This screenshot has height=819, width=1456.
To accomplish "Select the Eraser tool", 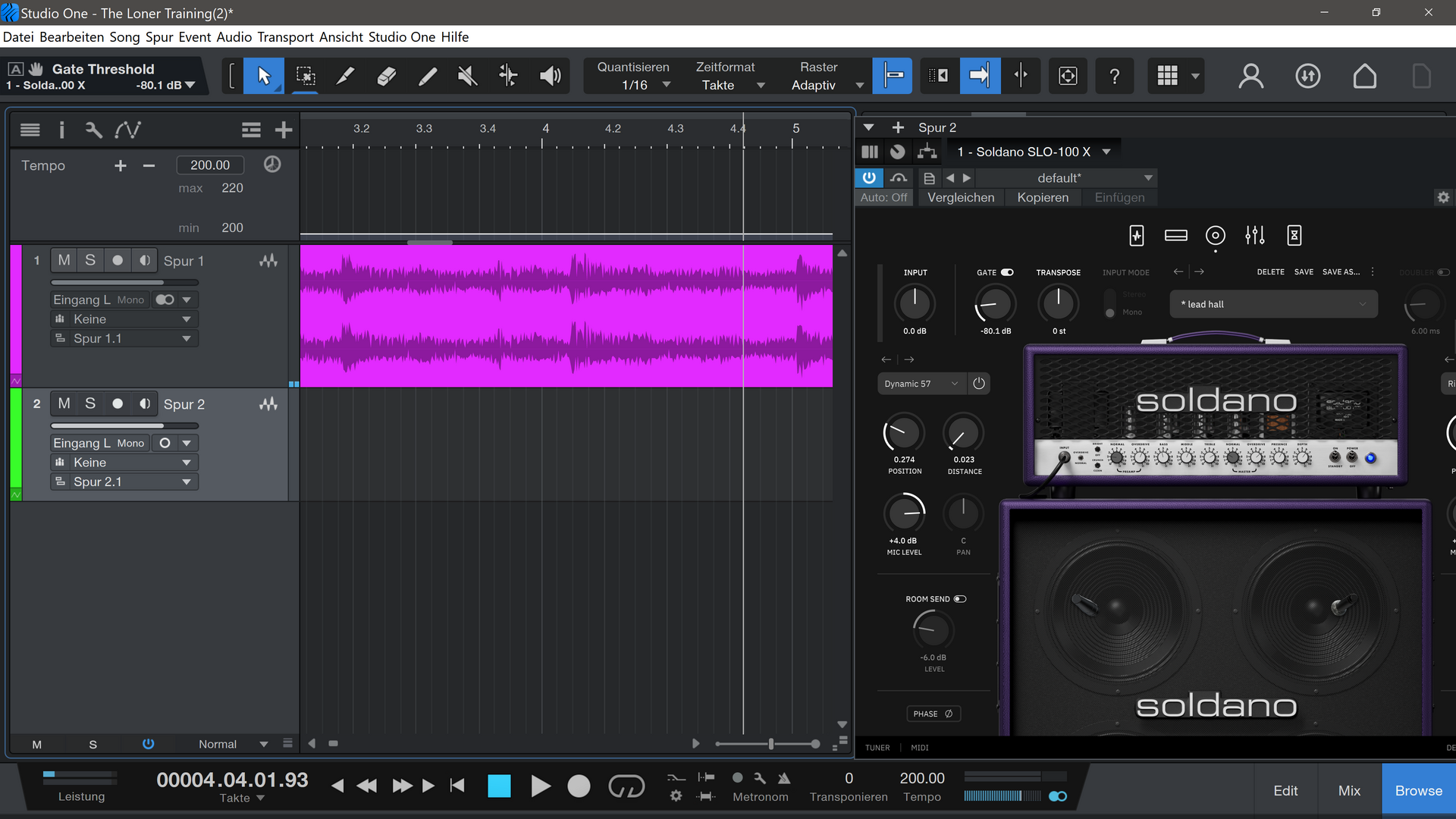I will 386,76.
